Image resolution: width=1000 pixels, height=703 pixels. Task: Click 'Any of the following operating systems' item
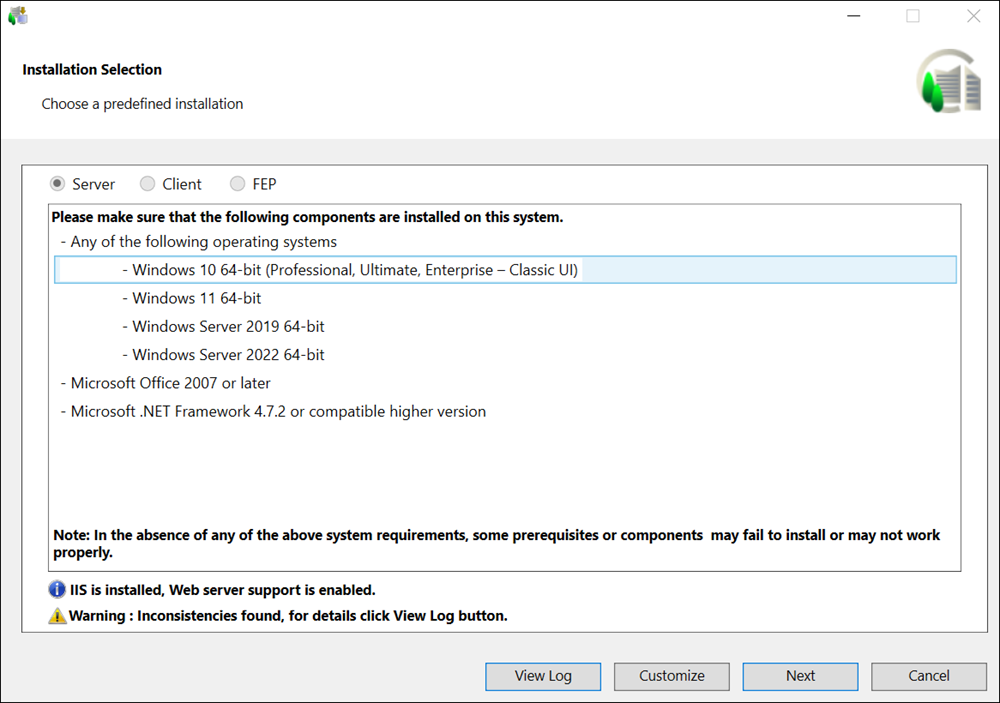203,242
